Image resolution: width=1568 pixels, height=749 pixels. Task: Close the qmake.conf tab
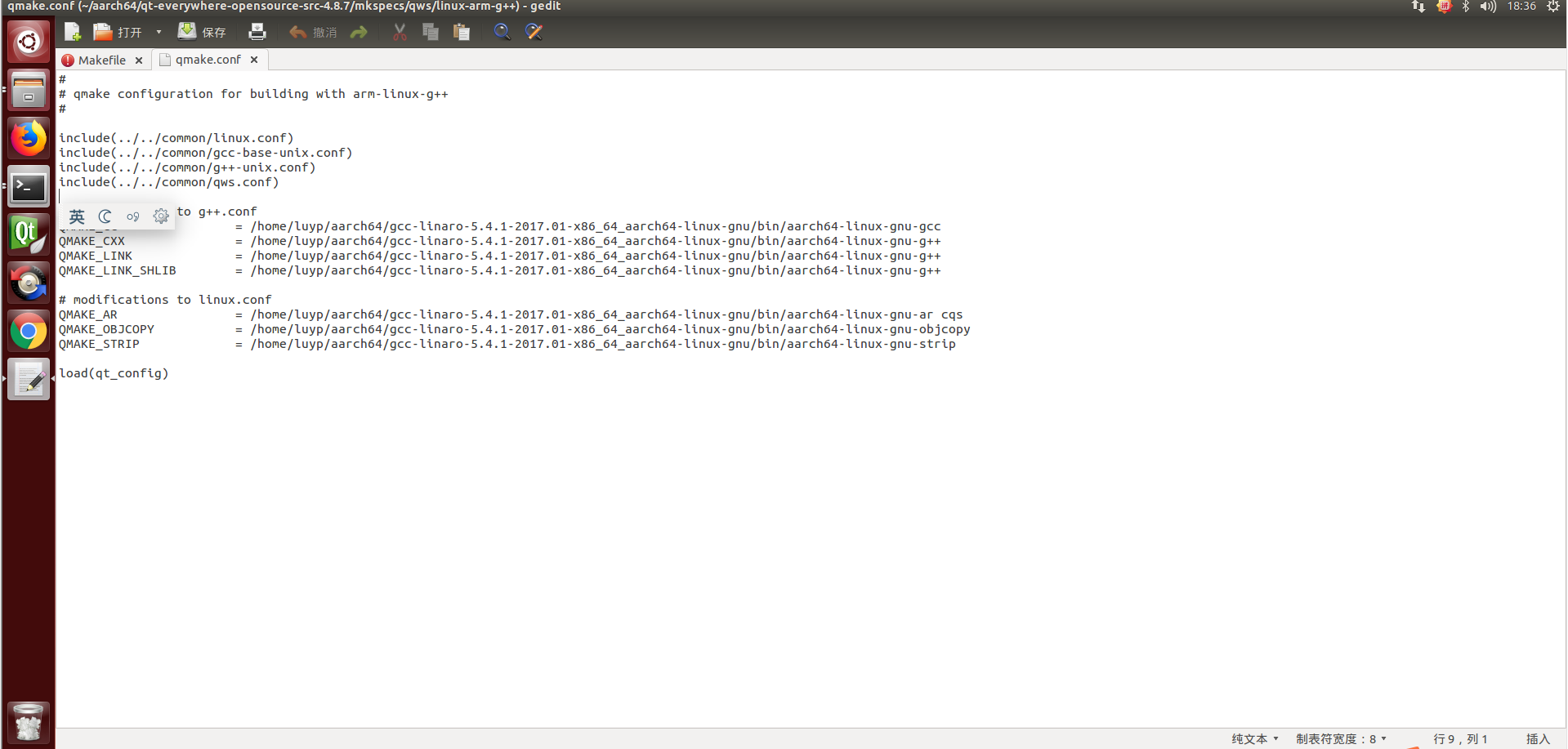point(254,60)
